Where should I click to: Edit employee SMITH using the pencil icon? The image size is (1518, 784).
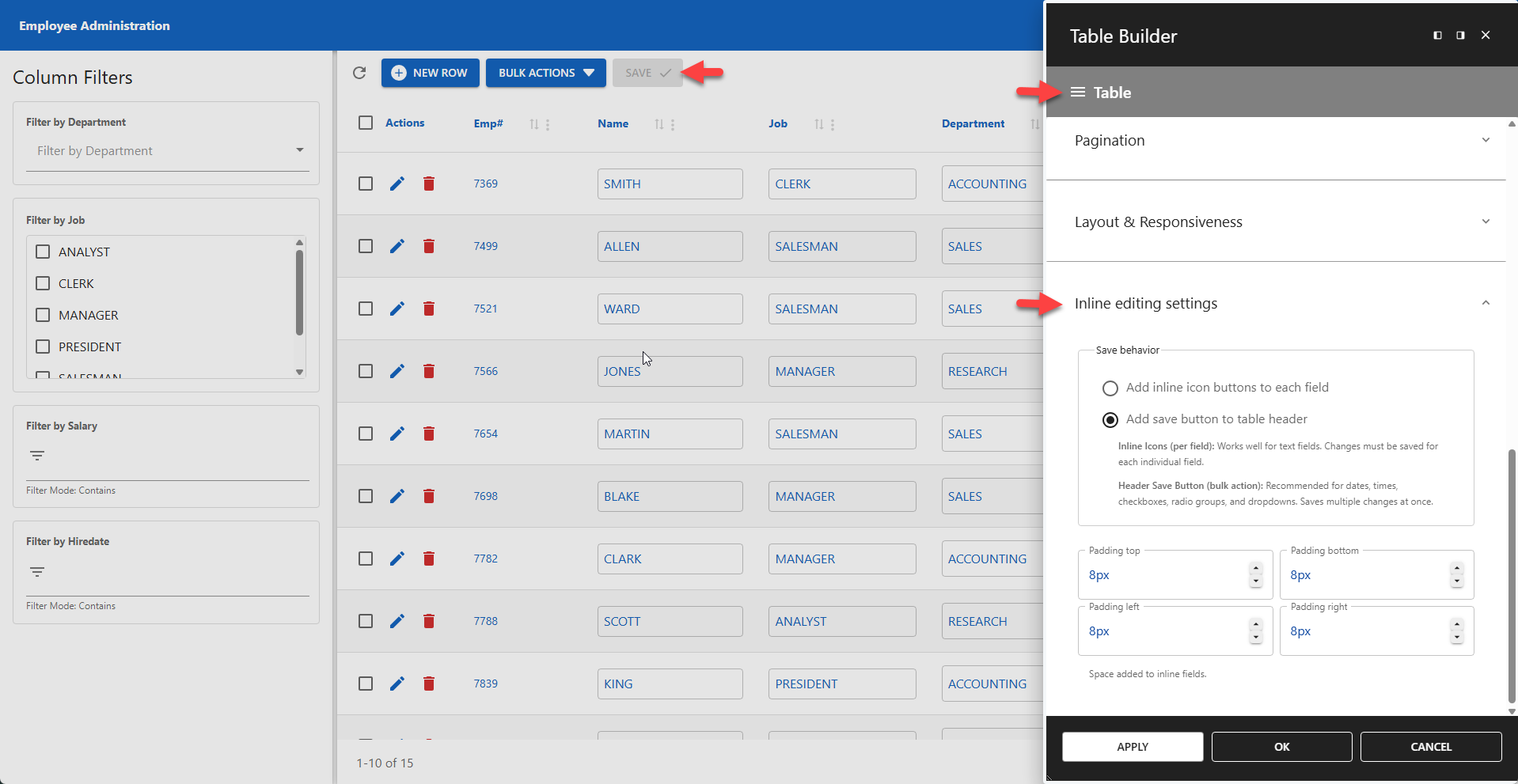coord(397,184)
